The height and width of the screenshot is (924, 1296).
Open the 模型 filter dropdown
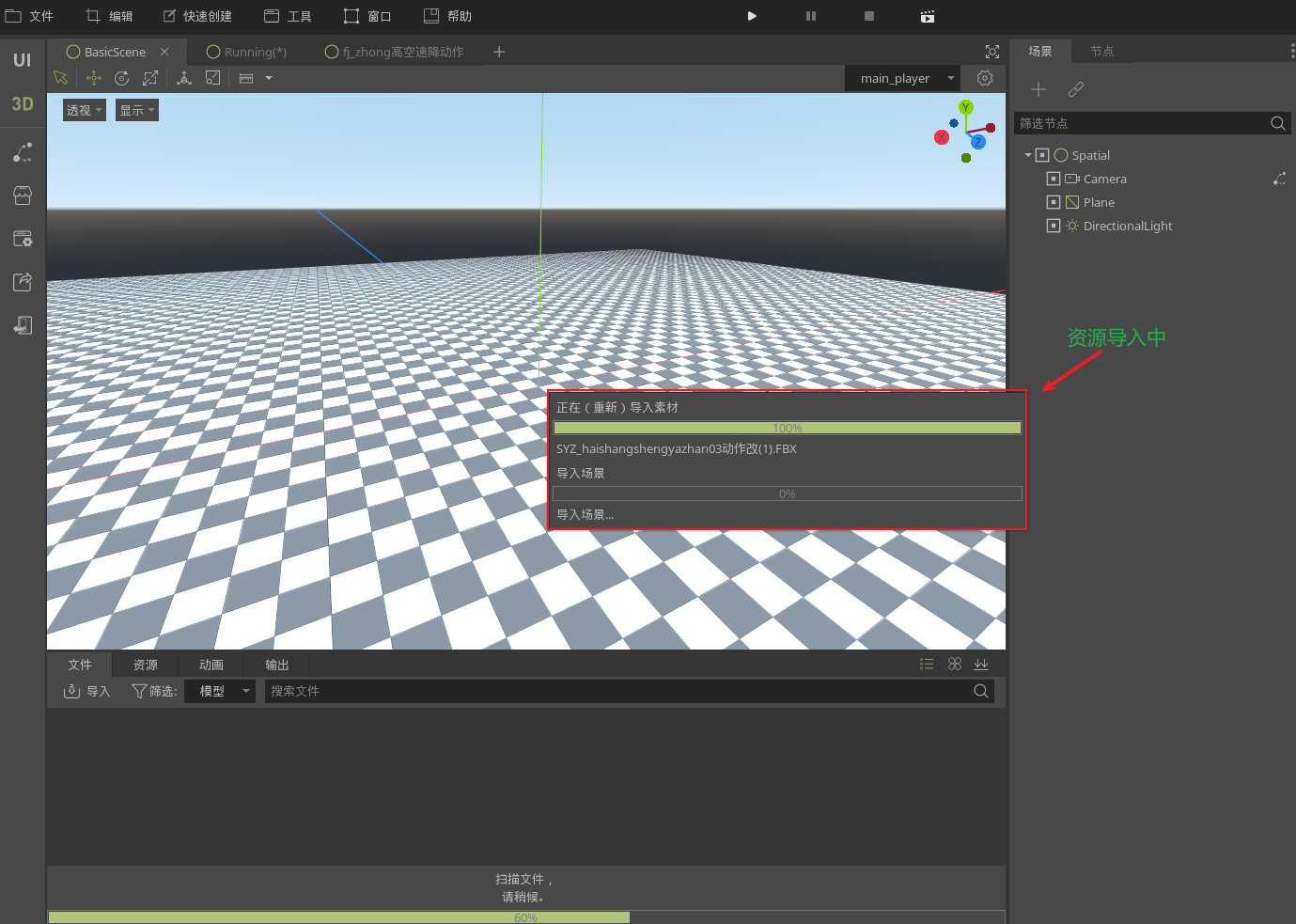220,691
